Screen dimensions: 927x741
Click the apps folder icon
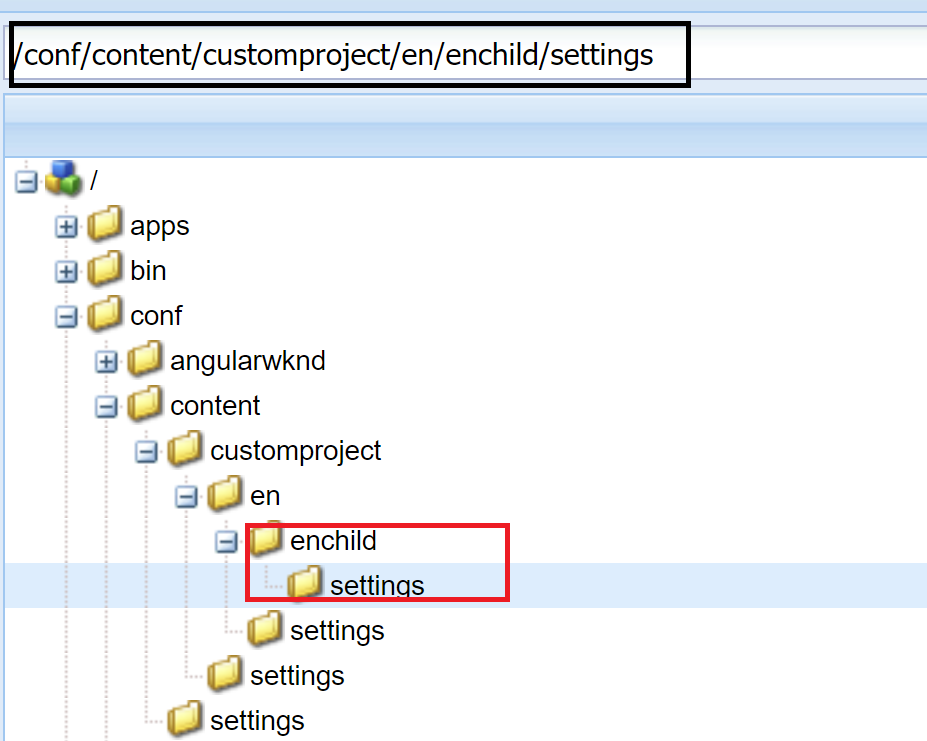point(104,226)
